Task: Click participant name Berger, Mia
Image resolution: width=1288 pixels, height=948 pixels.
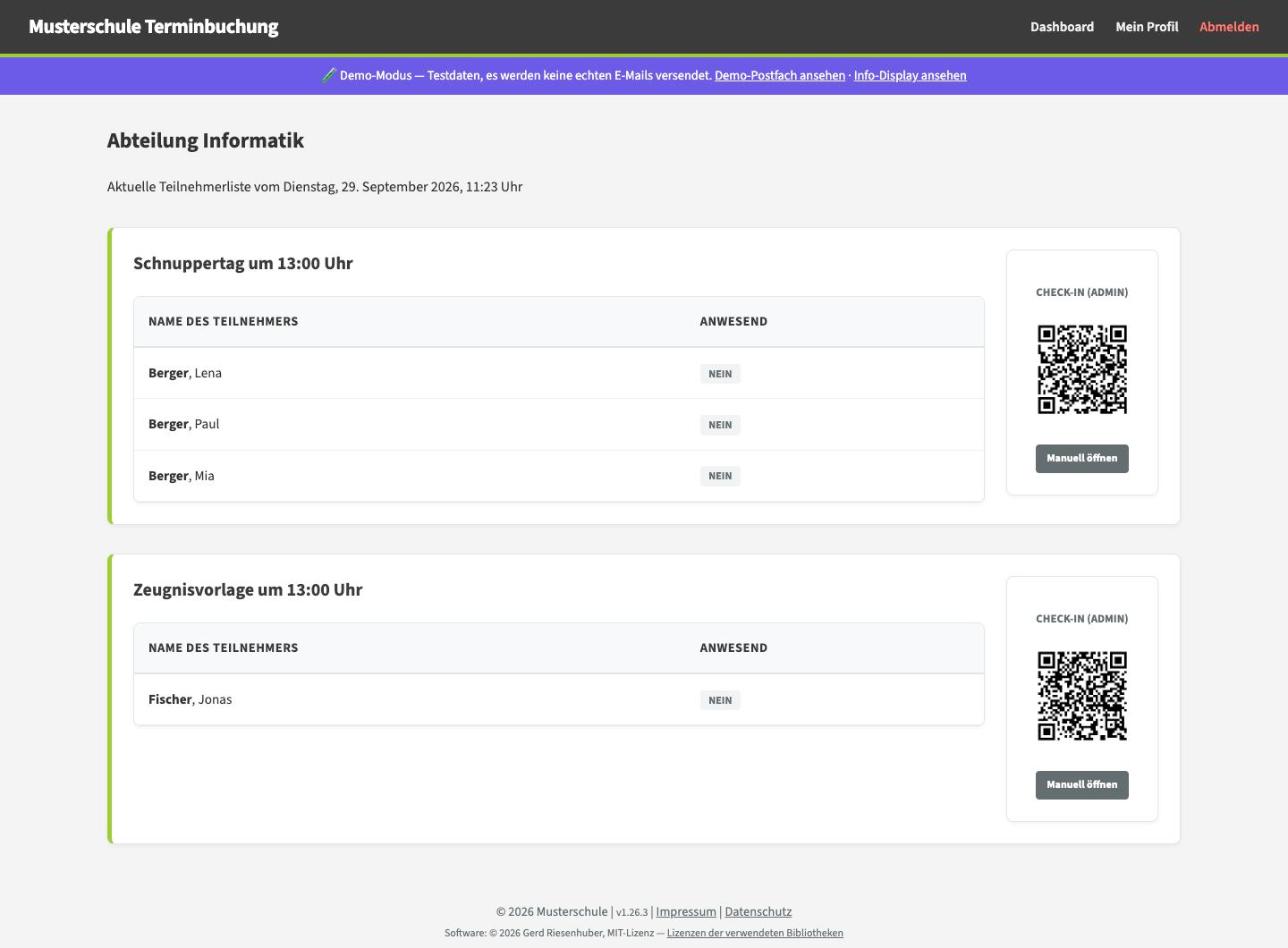Action: (181, 476)
